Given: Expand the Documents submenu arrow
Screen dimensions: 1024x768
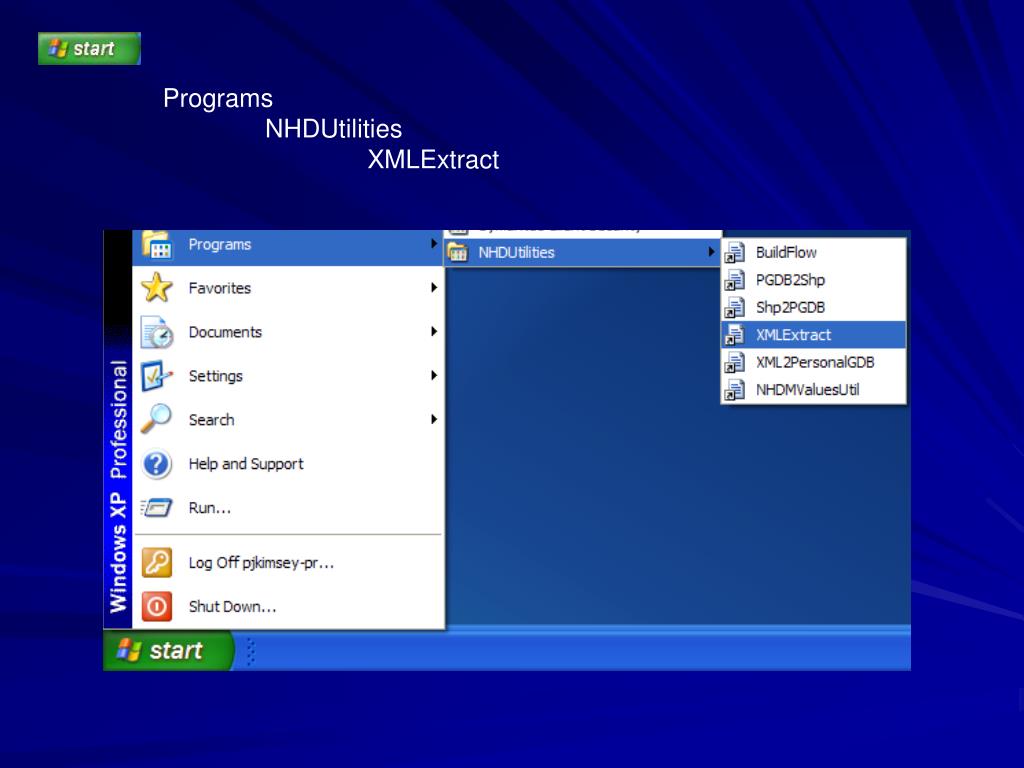Looking at the screenshot, I should pyautogui.click(x=434, y=332).
